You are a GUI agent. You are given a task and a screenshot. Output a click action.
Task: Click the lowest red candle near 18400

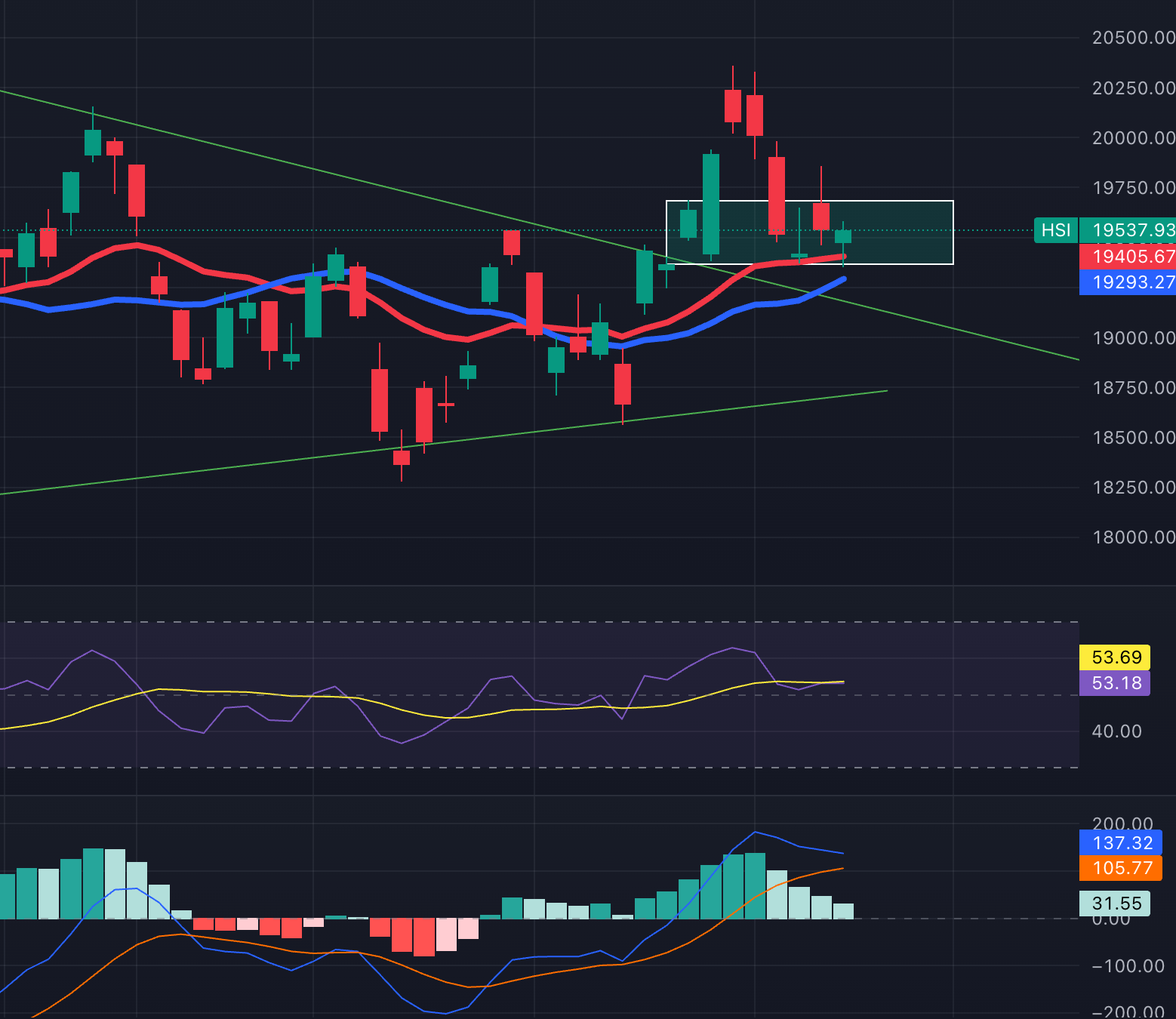(402, 457)
